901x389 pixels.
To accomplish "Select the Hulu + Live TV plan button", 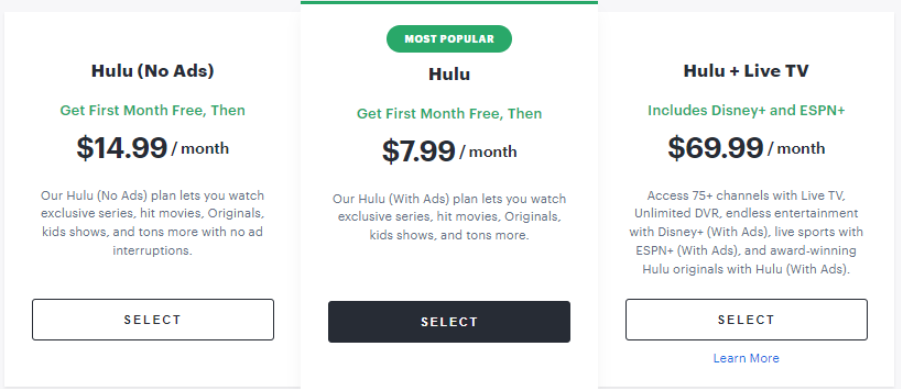I will point(746,319).
